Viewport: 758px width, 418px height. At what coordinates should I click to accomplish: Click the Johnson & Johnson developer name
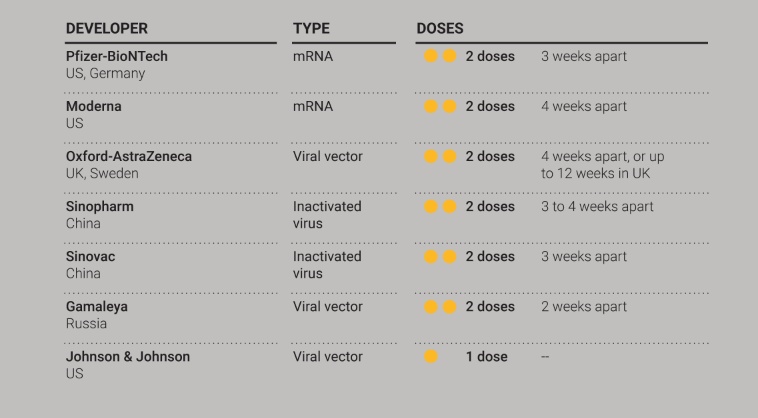(x=128, y=357)
